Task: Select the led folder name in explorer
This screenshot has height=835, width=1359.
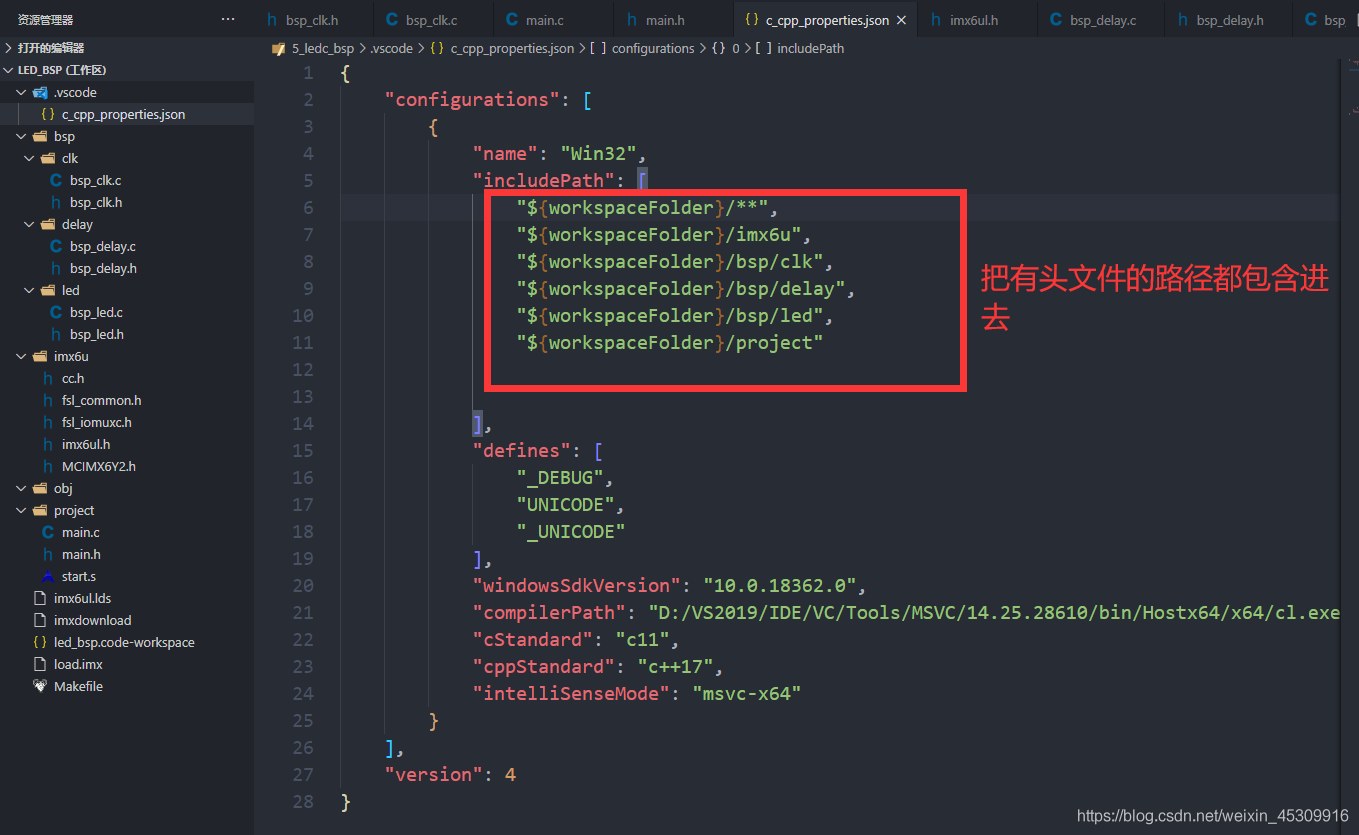Action: [x=71, y=290]
